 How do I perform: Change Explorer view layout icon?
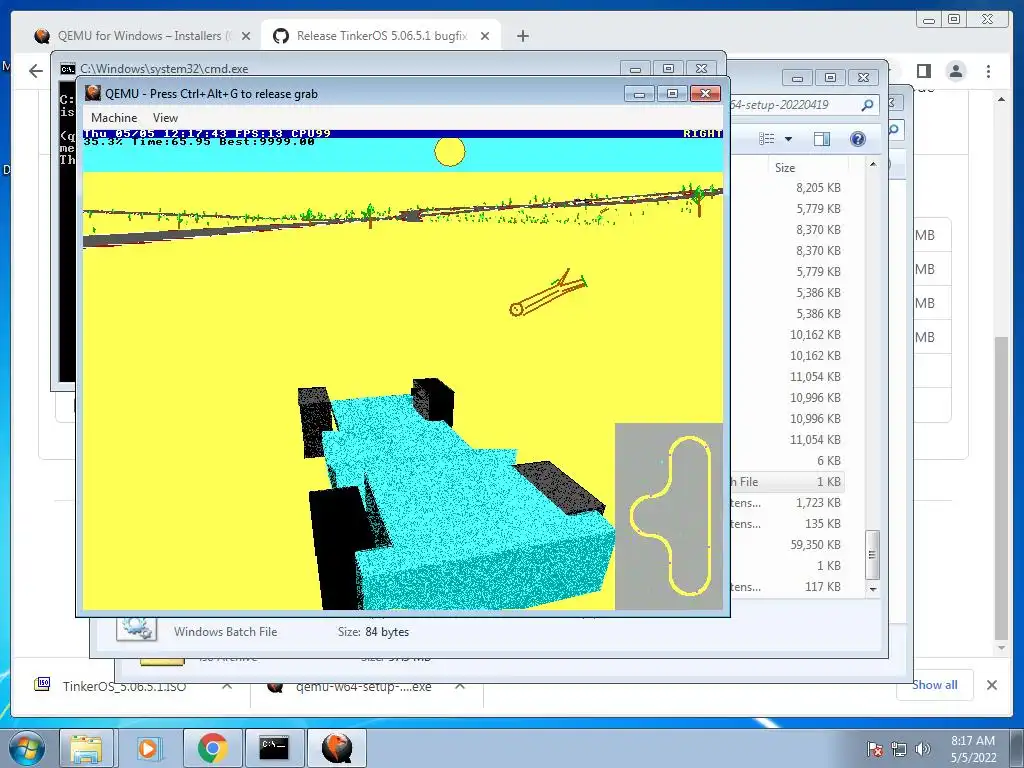point(767,138)
